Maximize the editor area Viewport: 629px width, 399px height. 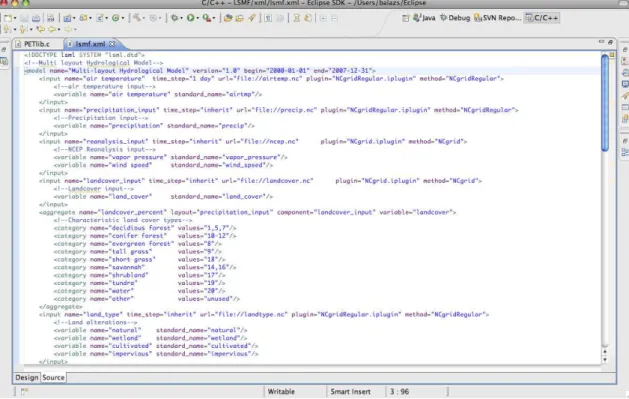(610, 42)
